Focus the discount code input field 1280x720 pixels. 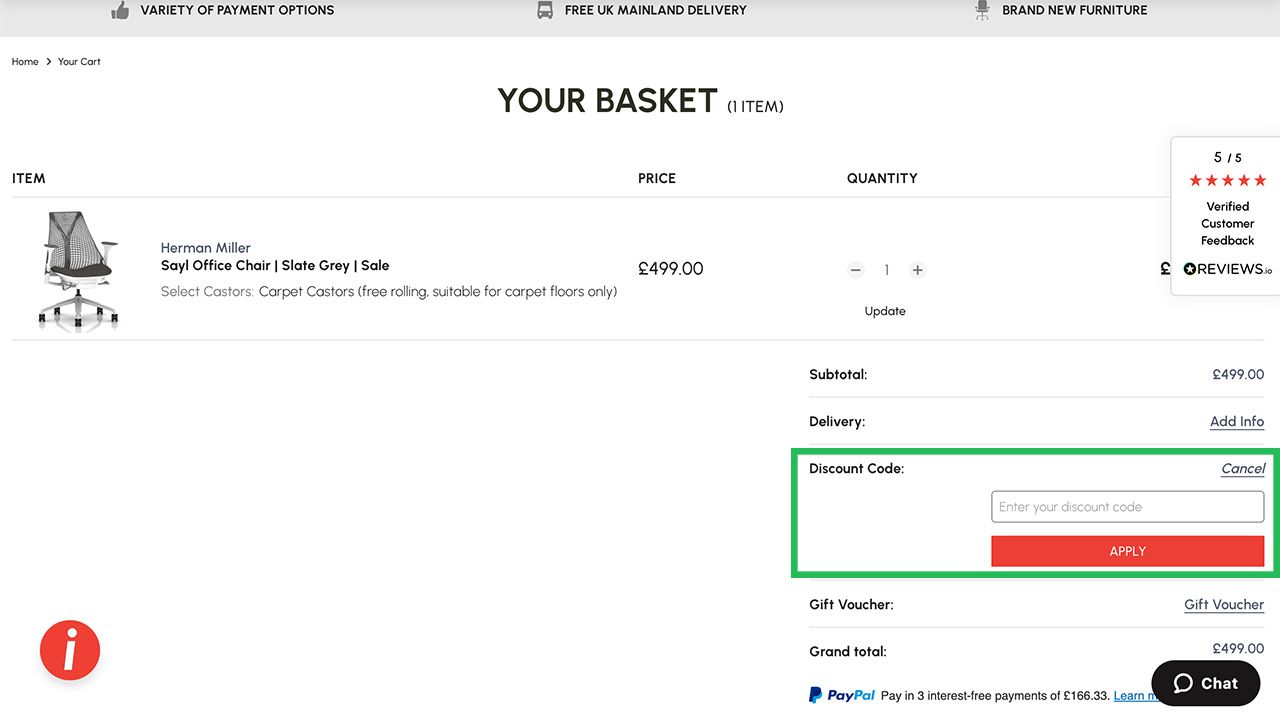(1128, 507)
